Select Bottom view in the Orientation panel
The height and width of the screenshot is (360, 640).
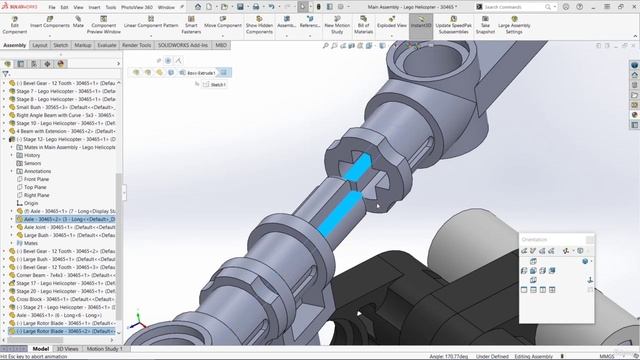coord(533,280)
